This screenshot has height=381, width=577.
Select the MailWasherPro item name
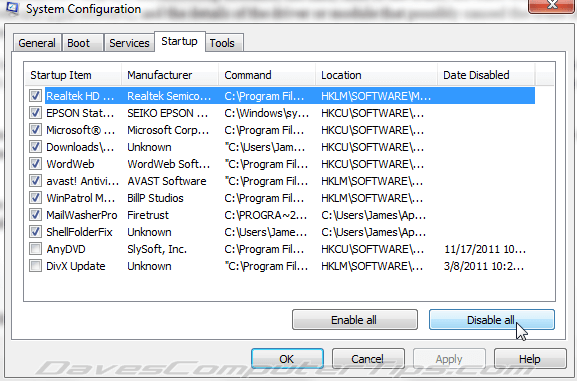pos(82,215)
